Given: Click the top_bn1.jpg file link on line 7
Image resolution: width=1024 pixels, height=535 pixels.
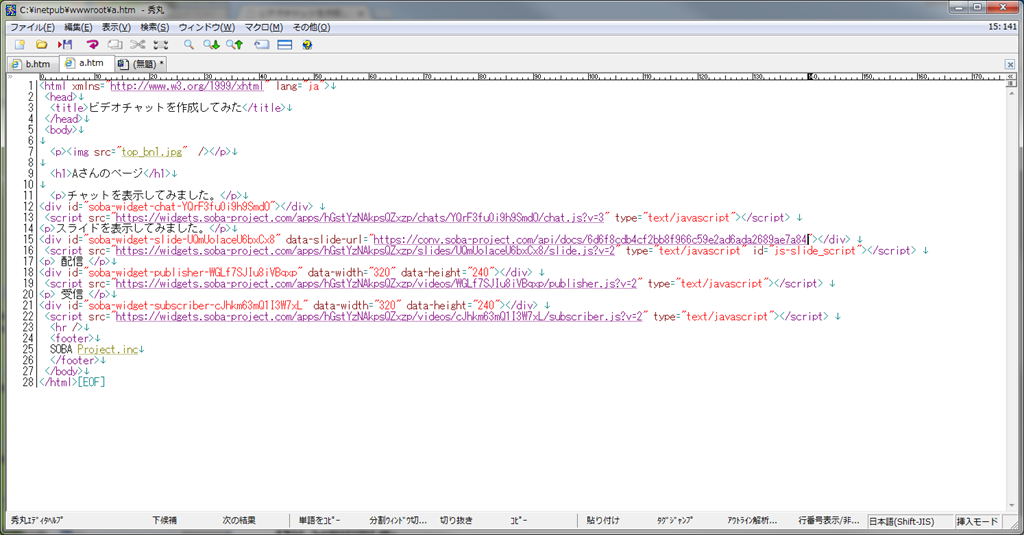Looking at the screenshot, I should (x=152, y=152).
